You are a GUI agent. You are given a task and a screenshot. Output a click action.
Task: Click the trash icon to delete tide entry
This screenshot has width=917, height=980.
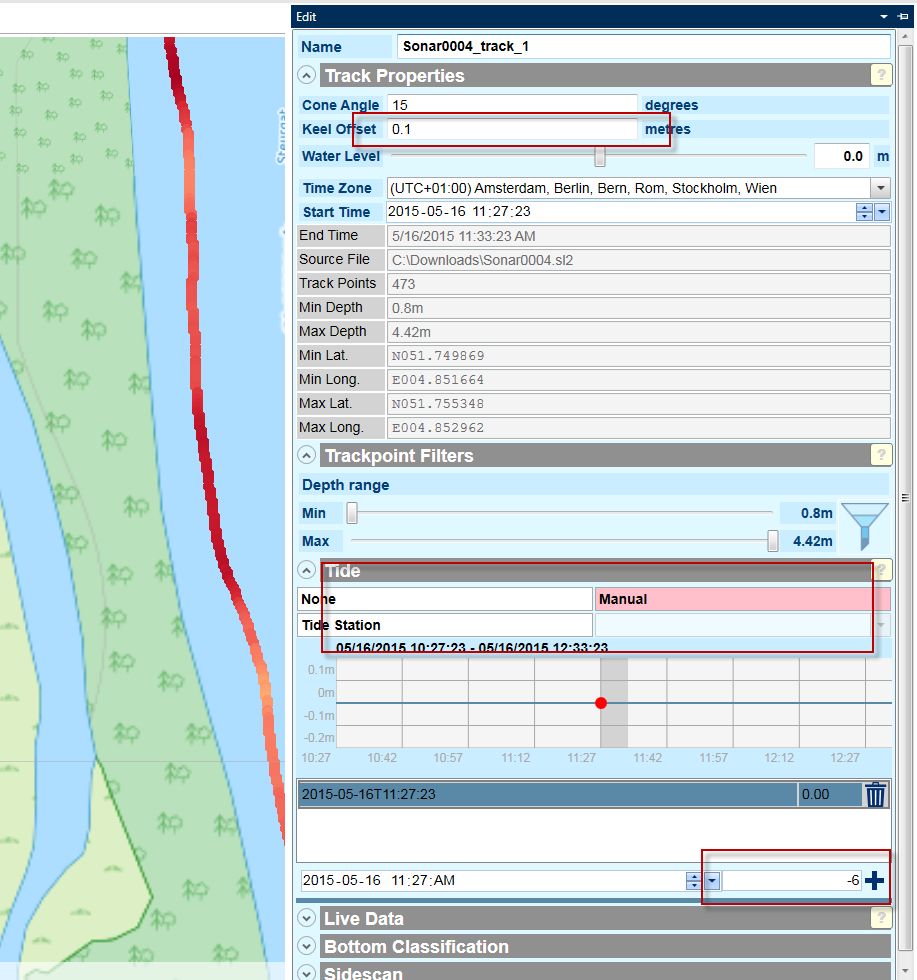click(876, 795)
